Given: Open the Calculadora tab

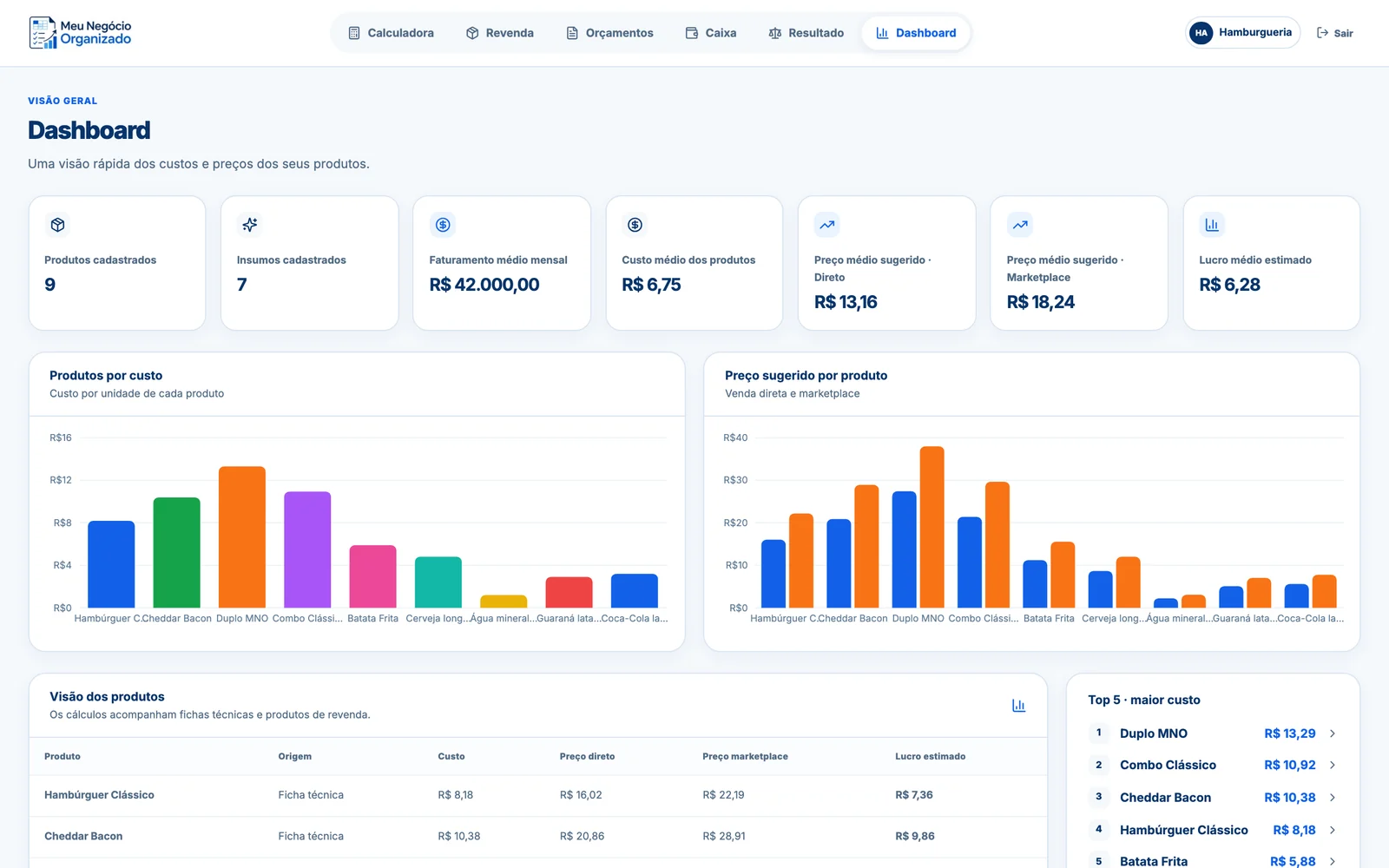Looking at the screenshot, I should coord(391,33).
